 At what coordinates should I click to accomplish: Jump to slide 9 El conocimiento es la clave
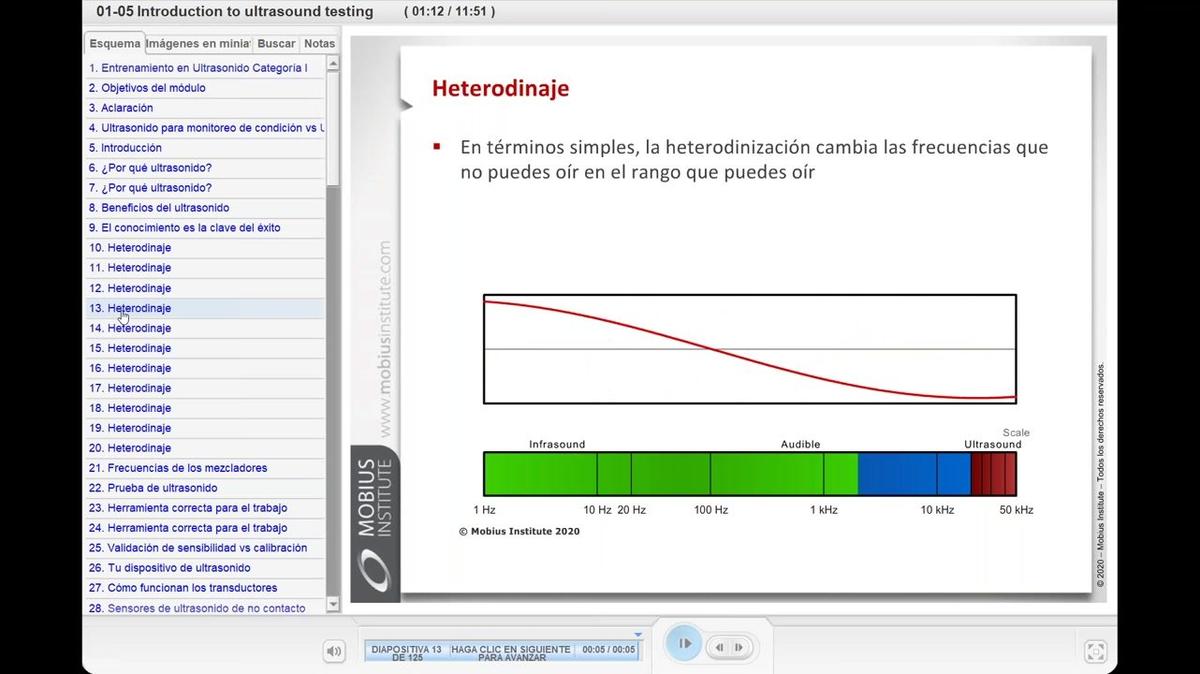pyautogui.click(x=205, y=228)
